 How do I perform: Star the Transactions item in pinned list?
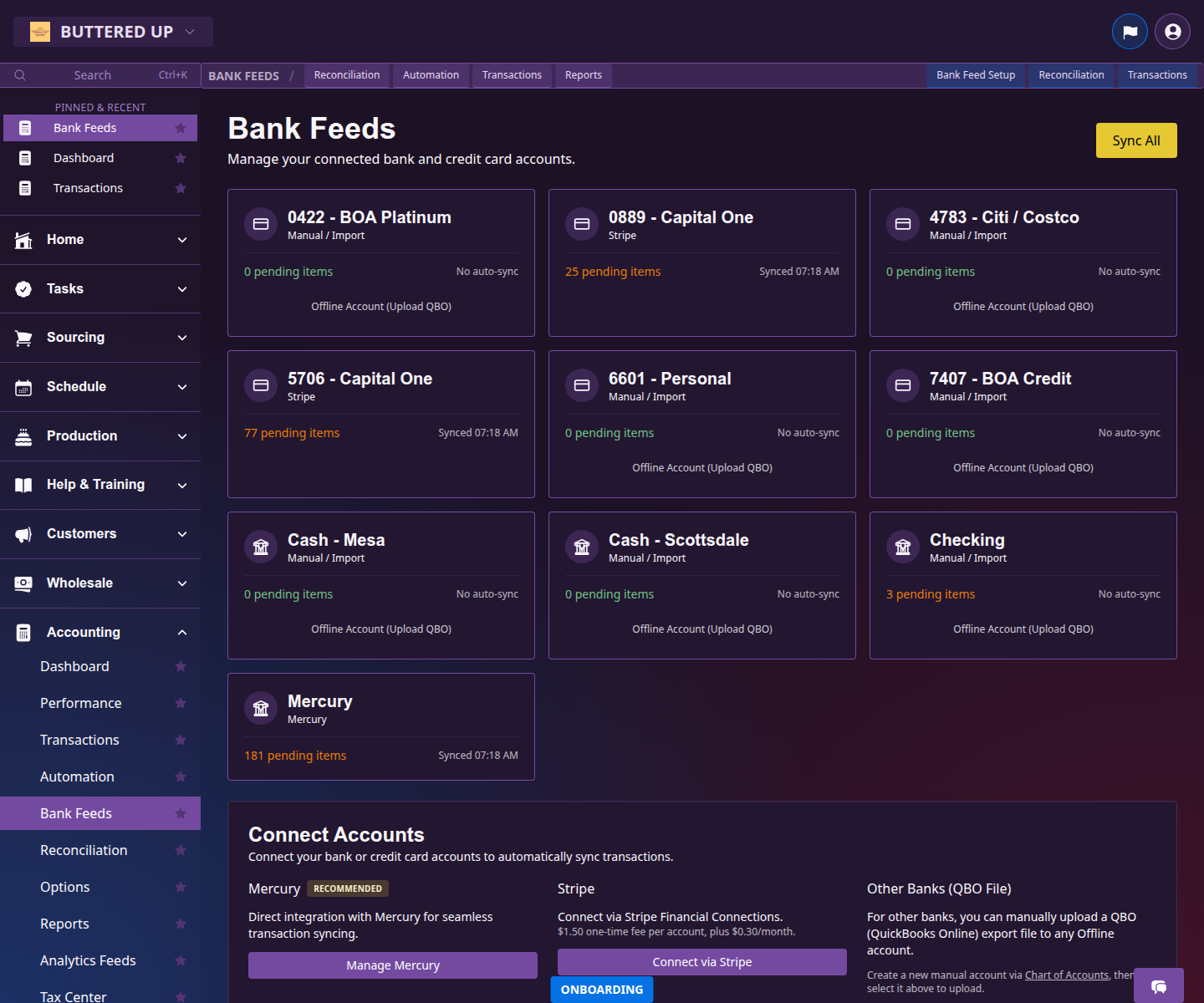[x=181, y=188]
